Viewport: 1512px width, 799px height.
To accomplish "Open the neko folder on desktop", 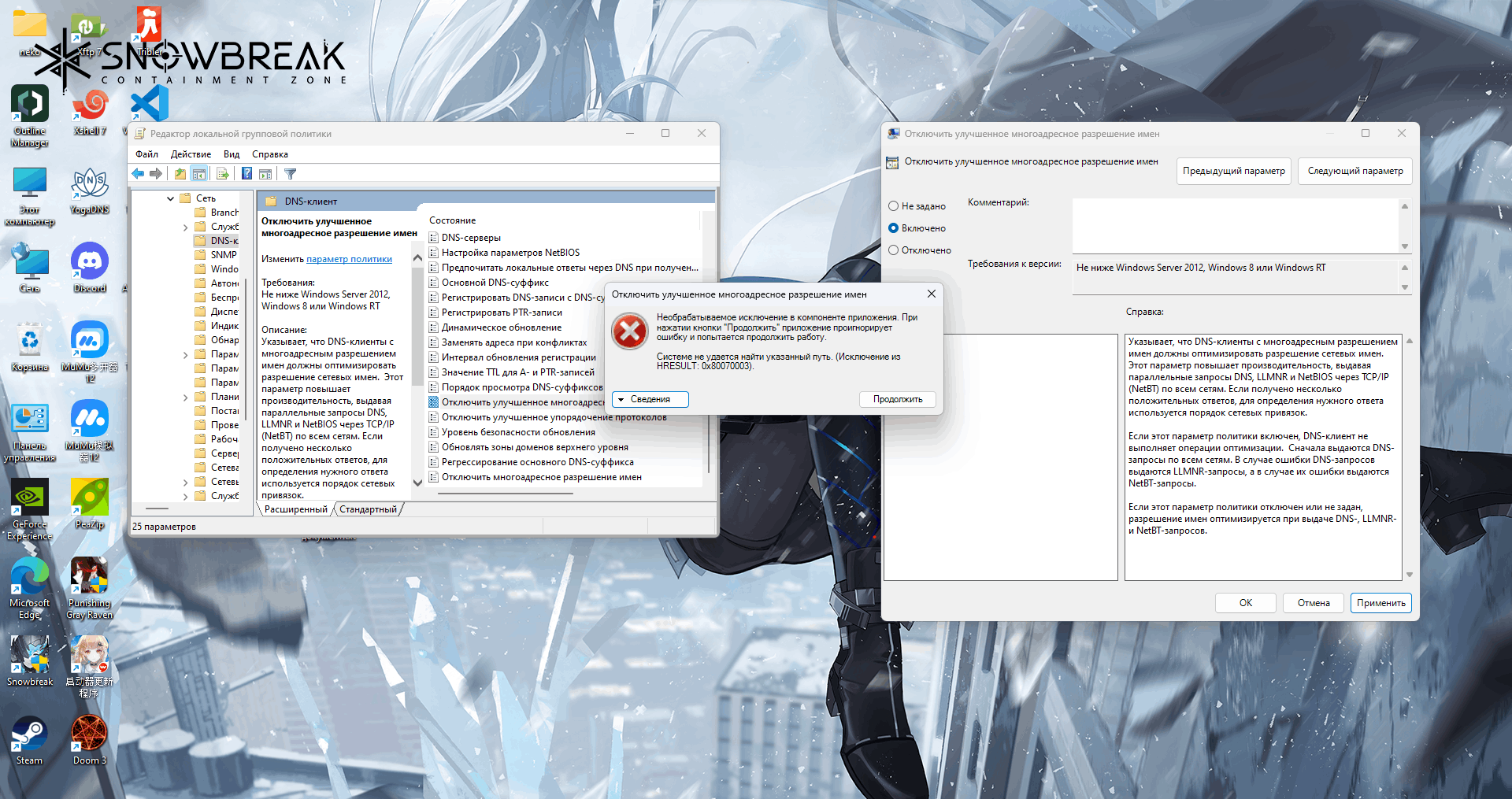I will click(x=30, y=33).
